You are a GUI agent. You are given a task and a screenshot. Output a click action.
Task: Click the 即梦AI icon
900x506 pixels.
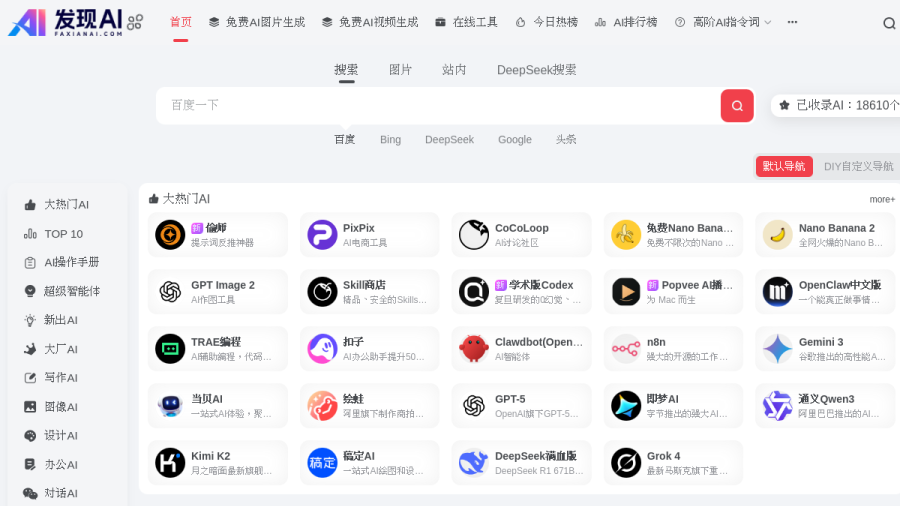[626, 406]
